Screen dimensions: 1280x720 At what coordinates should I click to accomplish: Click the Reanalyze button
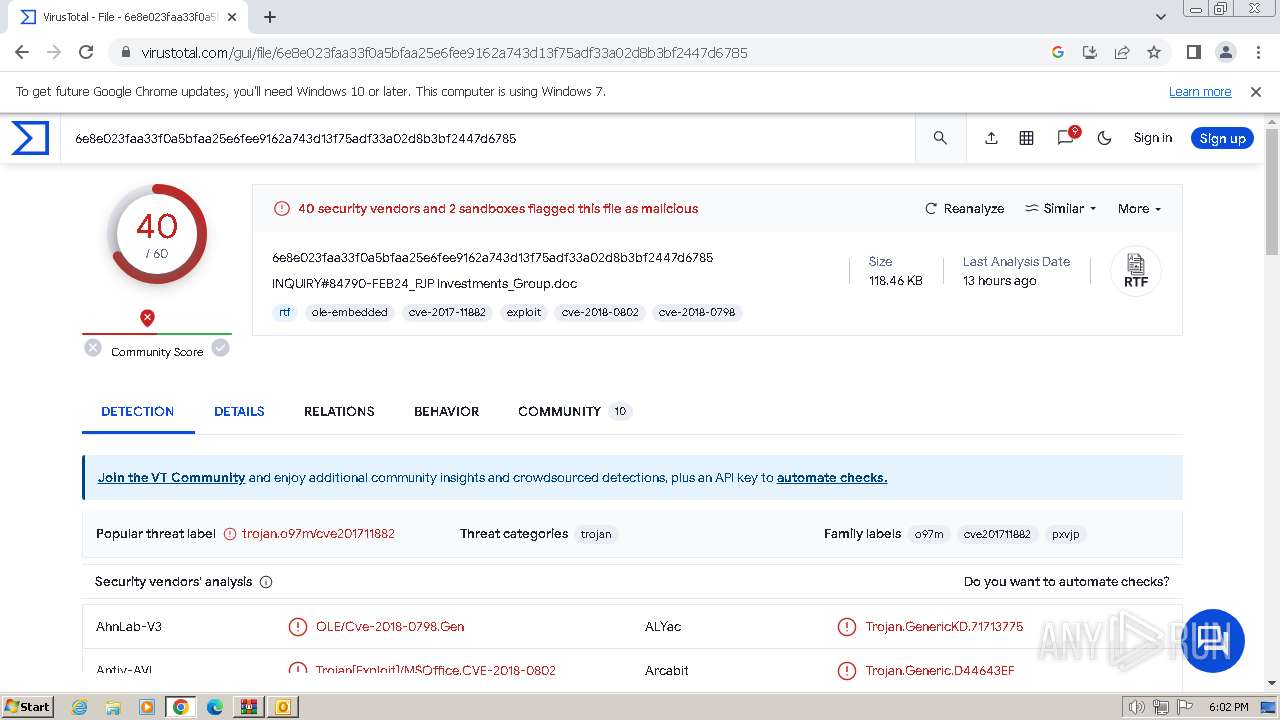[x=964, y=209]
